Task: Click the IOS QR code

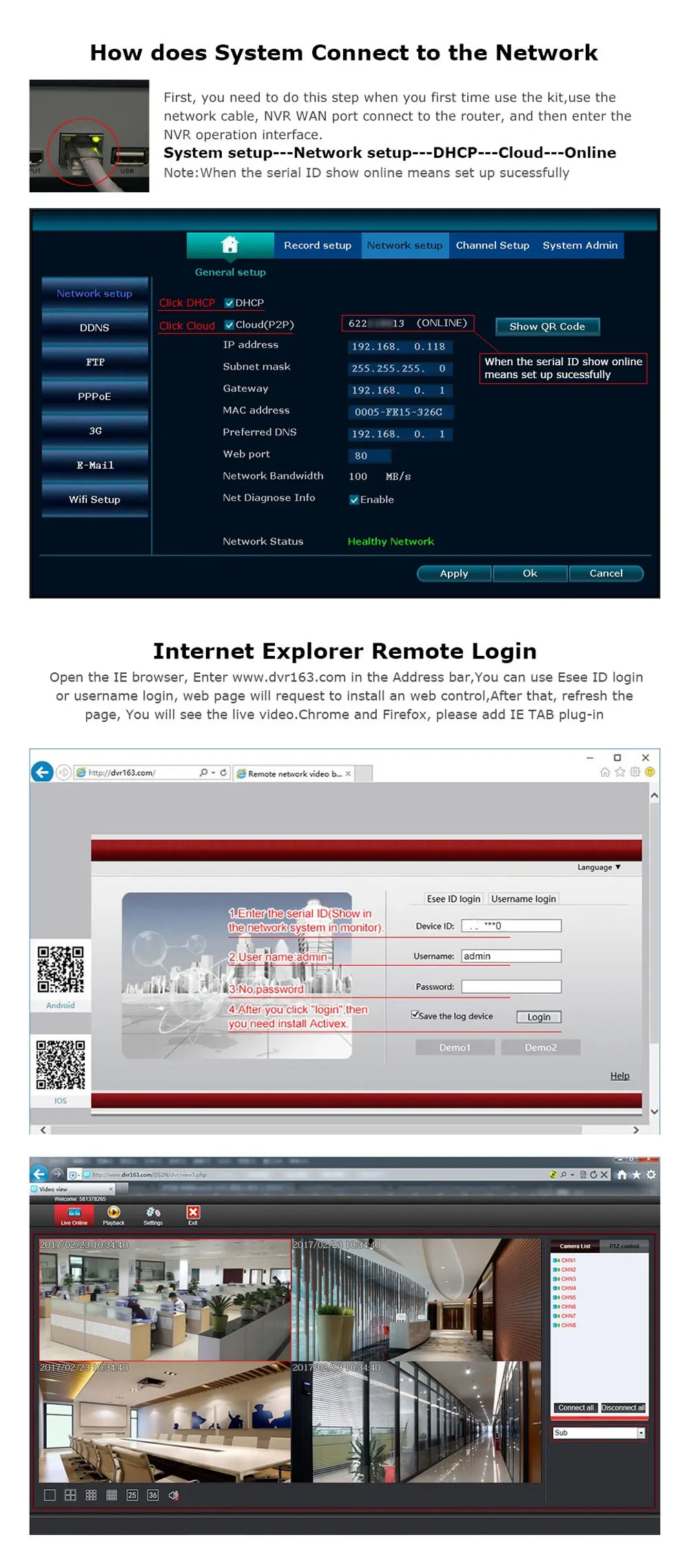Action: [x=61, y=1064]
